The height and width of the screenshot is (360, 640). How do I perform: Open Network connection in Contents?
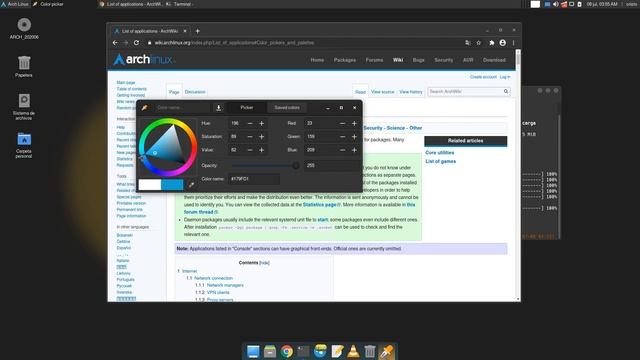coord(213,278)
